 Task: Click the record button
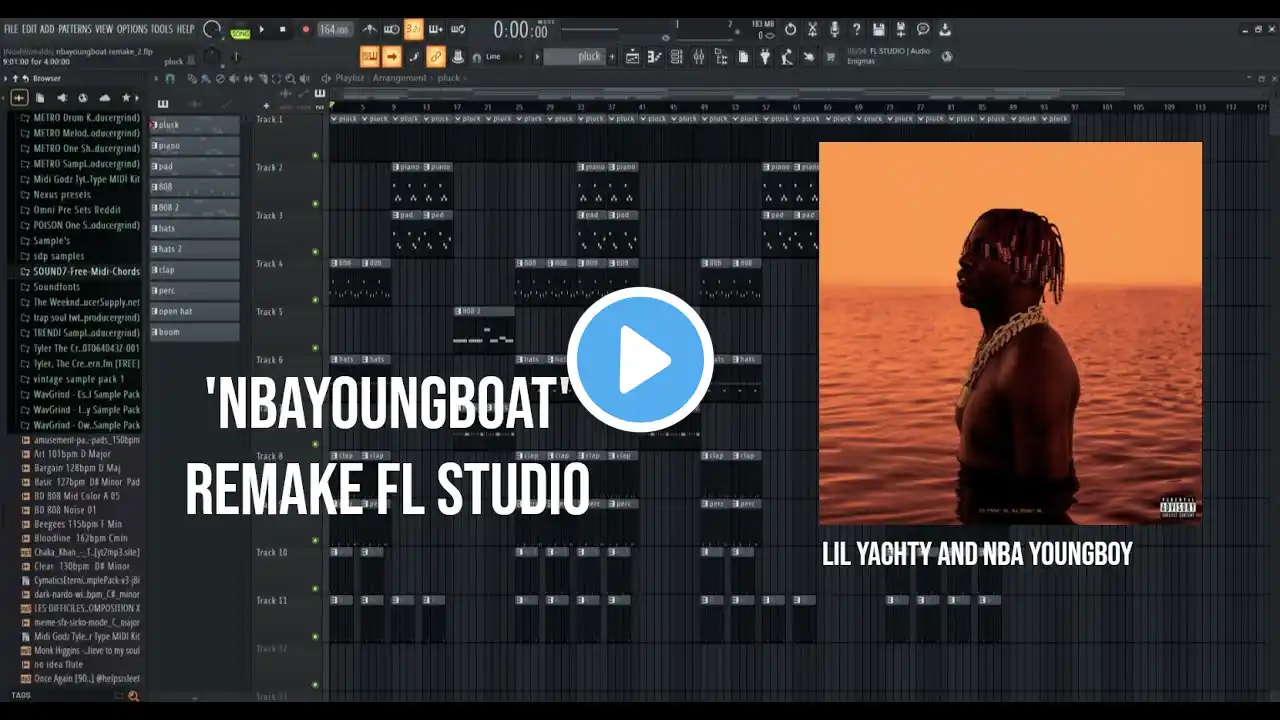[305, 30]
